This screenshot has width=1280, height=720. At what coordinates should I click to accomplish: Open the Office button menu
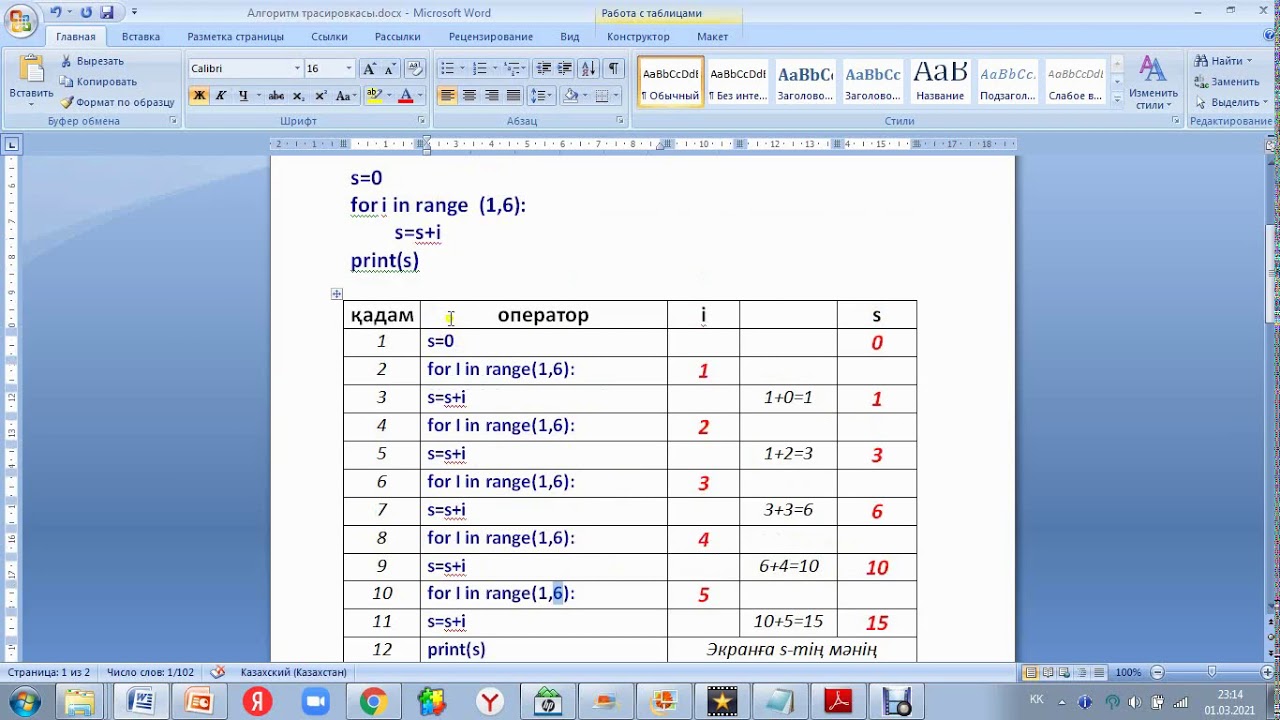[x=20, y=20]
